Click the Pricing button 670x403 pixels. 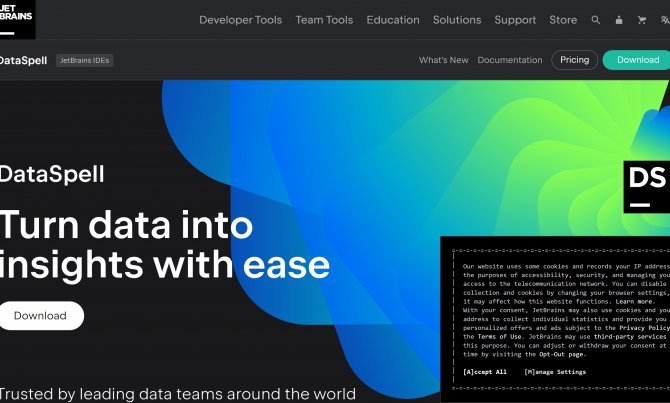(x=575, y=60)
